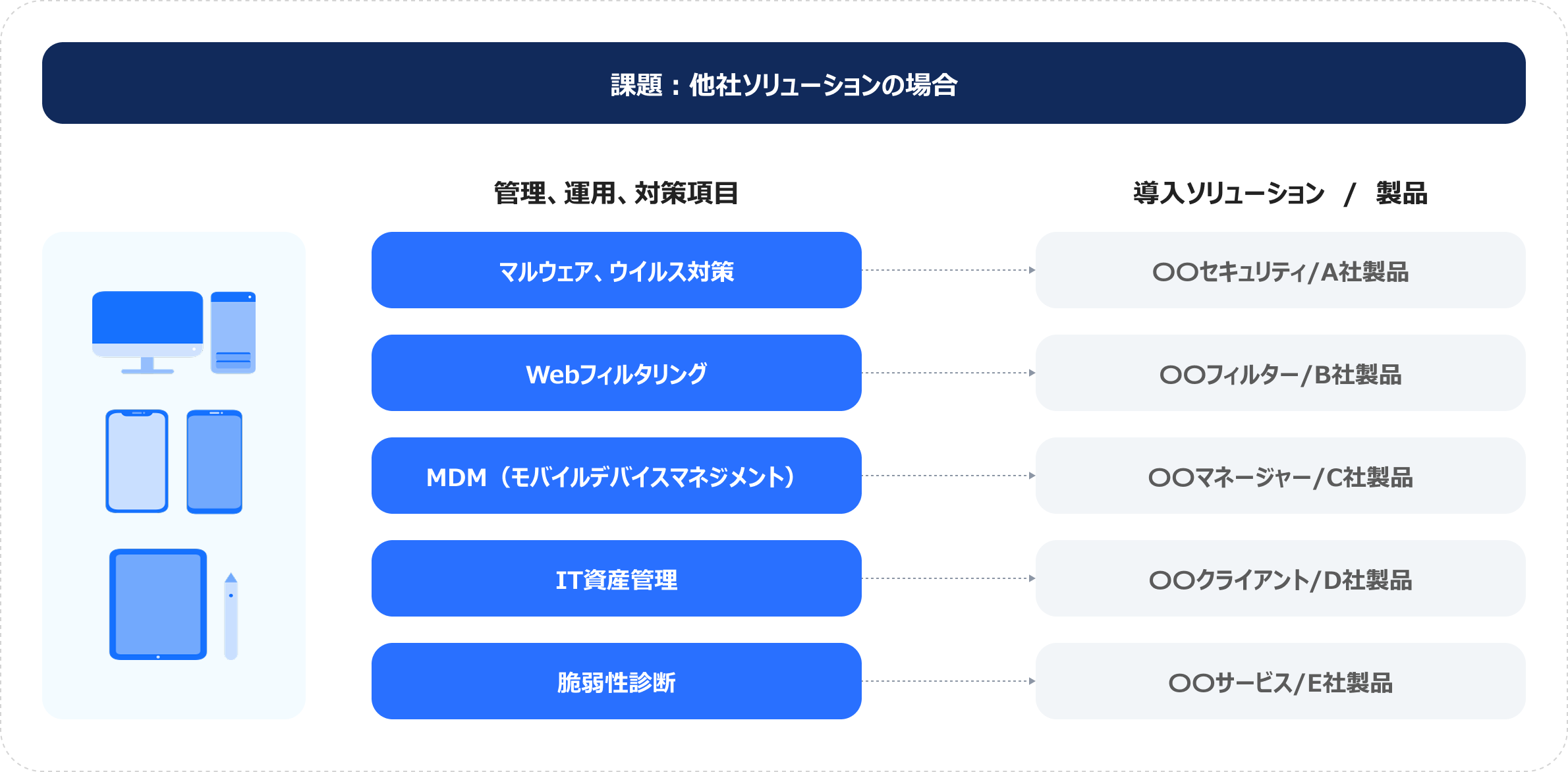Select the IT資産管理 blue button
Image resolution: width=1568 pixels, height=772 pixels.
click(616, 578)
